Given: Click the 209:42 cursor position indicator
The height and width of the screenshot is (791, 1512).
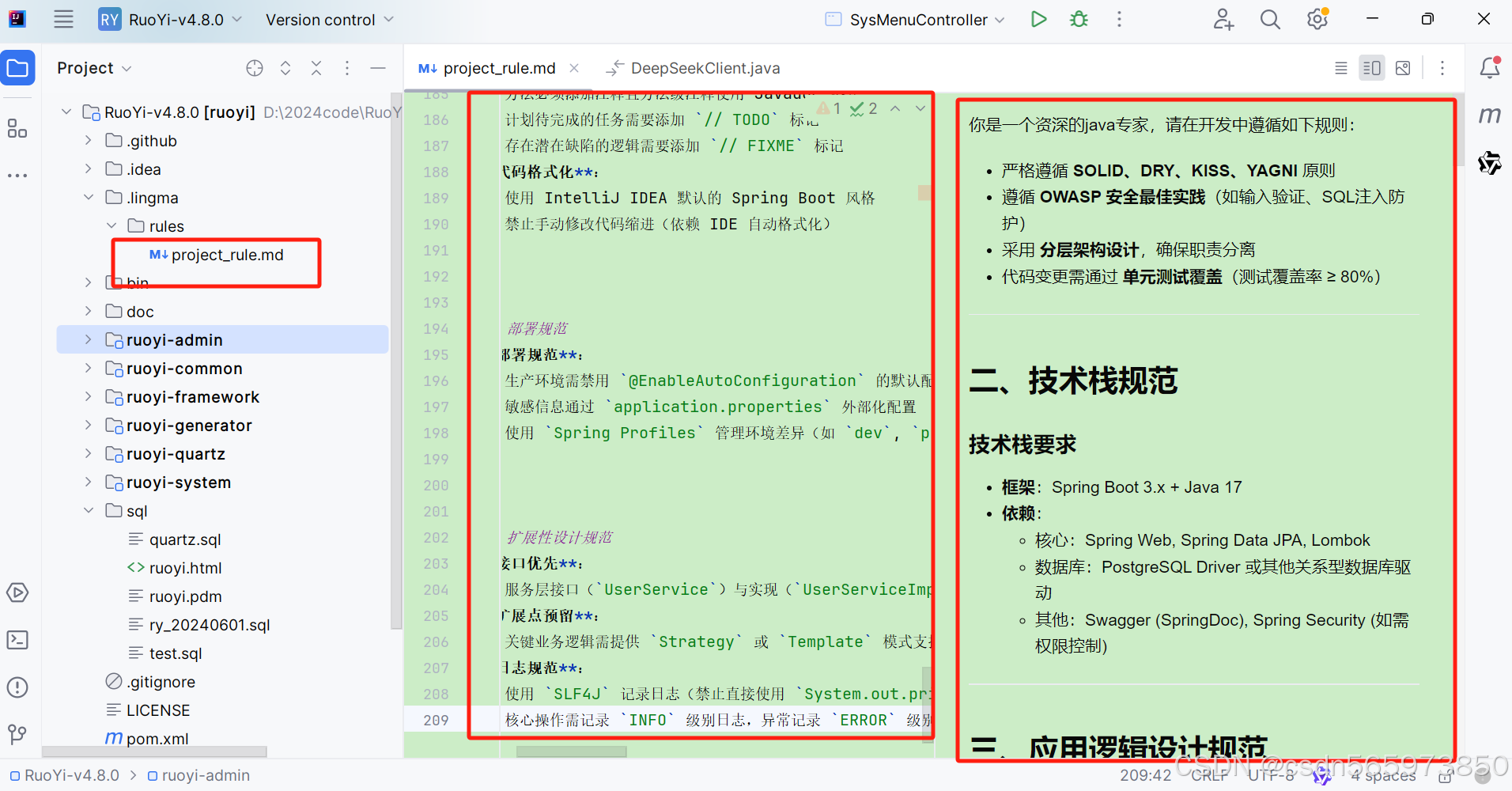Looking at the screenshot, I should click(1145, 775).
